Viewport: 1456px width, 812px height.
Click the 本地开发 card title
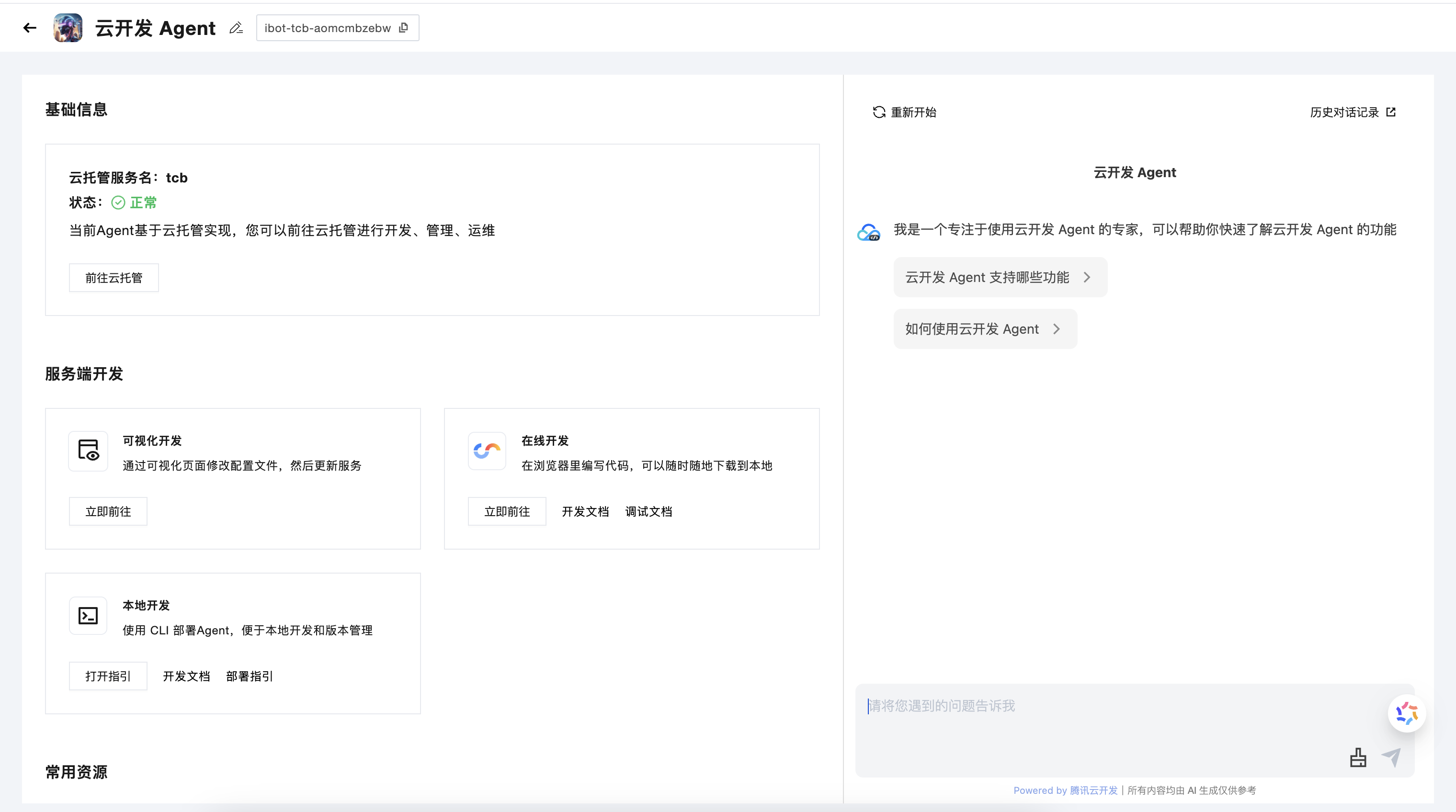pos(146,606)
